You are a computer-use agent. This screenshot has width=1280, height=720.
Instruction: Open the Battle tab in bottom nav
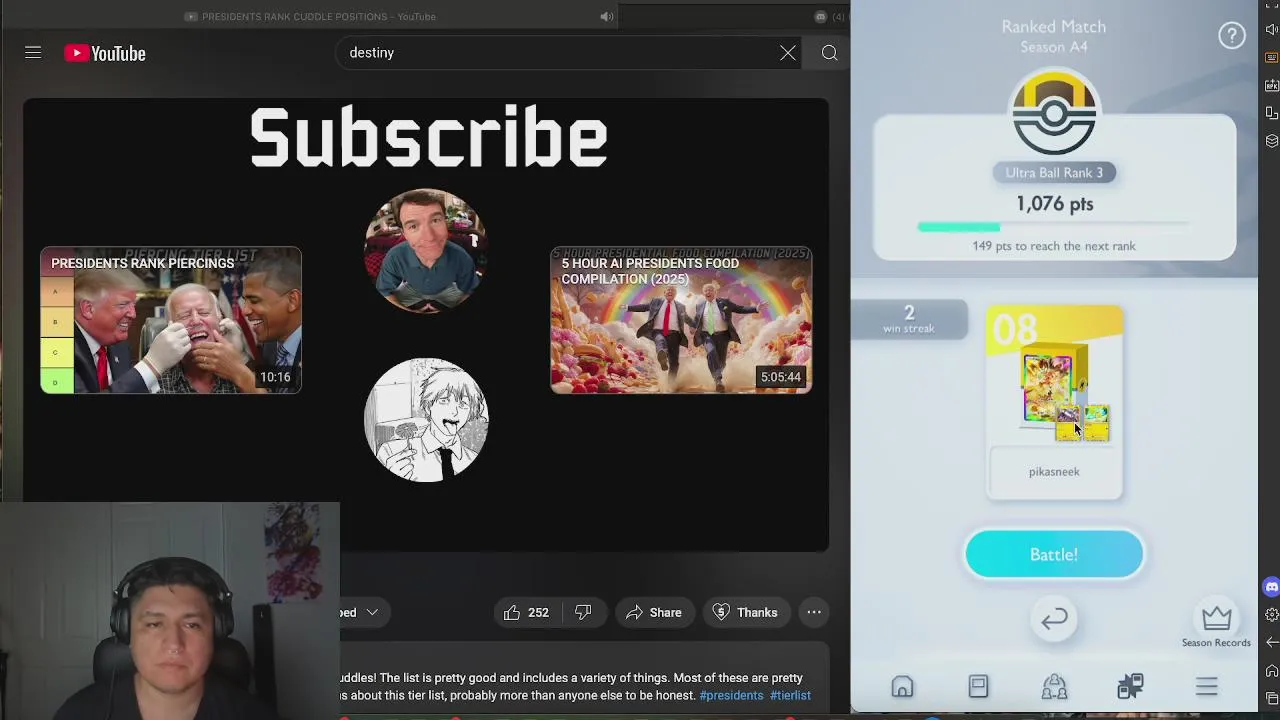tap(1130, 686)
